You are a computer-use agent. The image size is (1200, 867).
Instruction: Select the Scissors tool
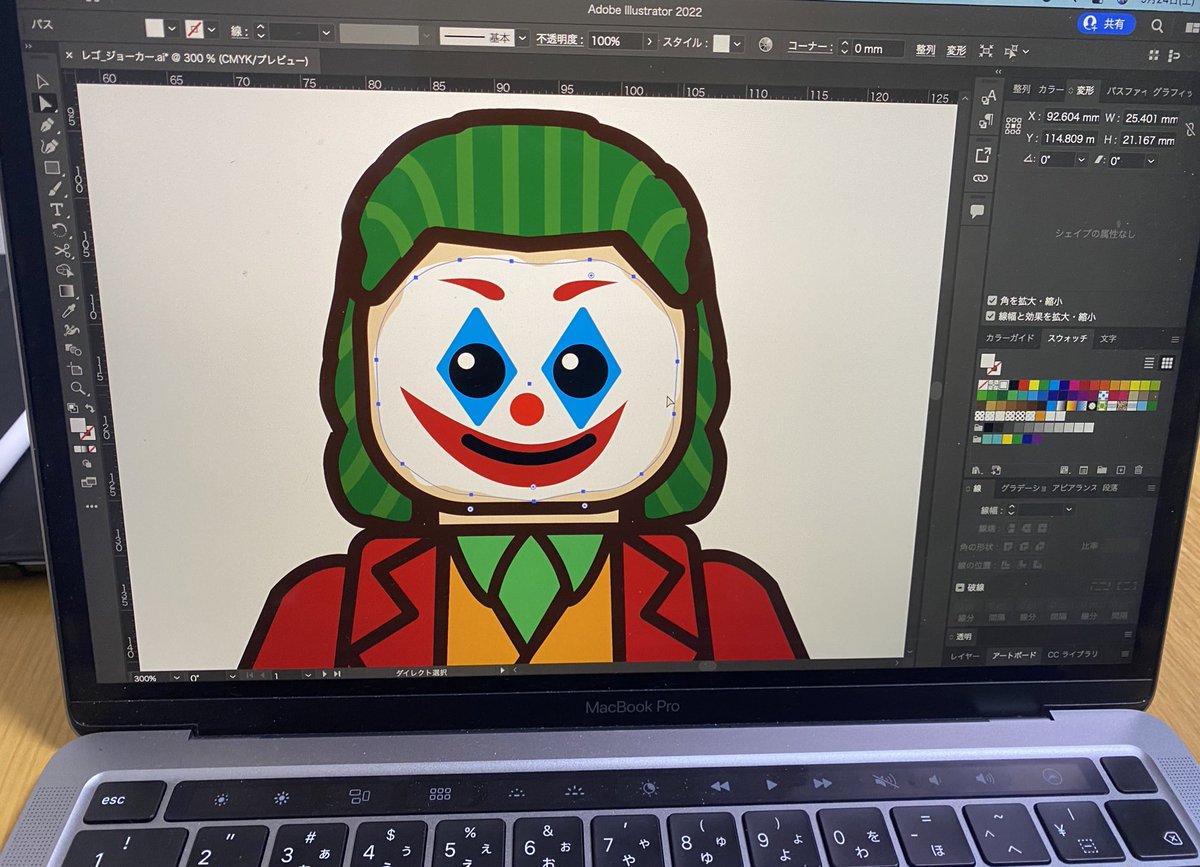(62, 249)
